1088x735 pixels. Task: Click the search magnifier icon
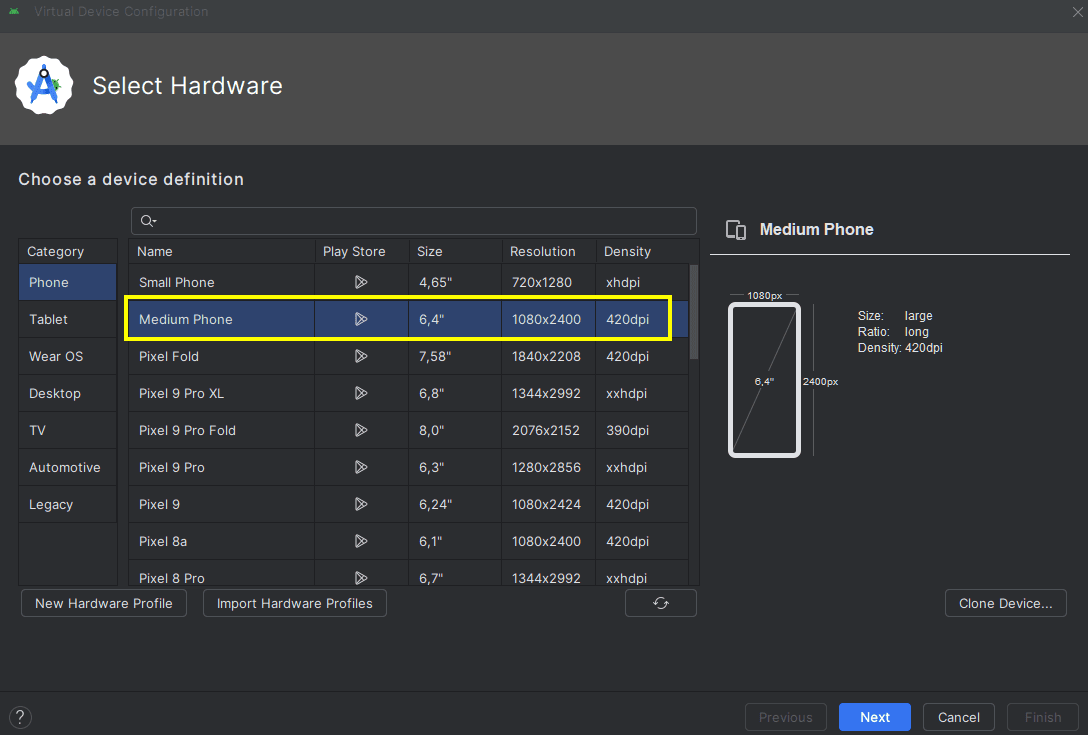pos(147,221)
